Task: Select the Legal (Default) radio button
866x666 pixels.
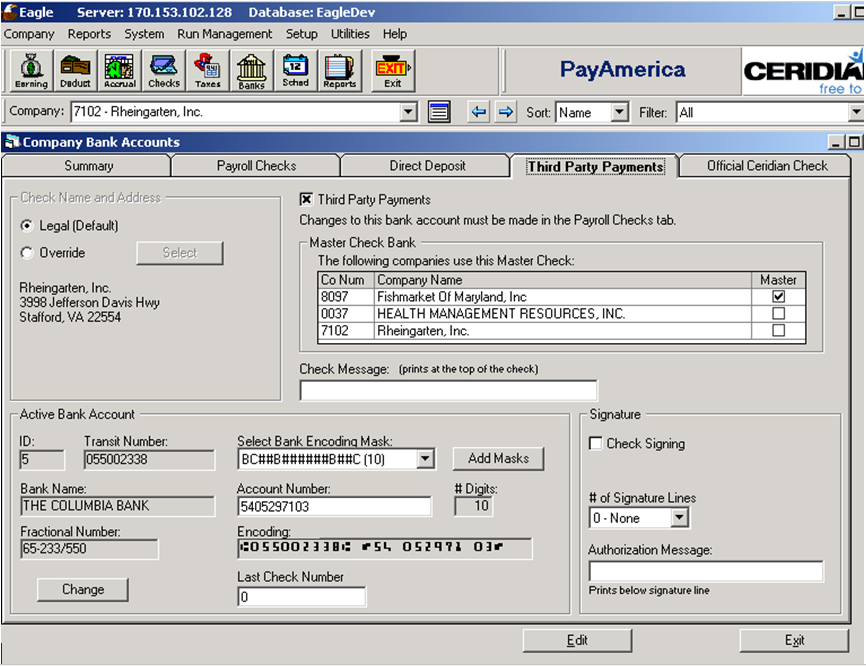Action: click(27, 226)
